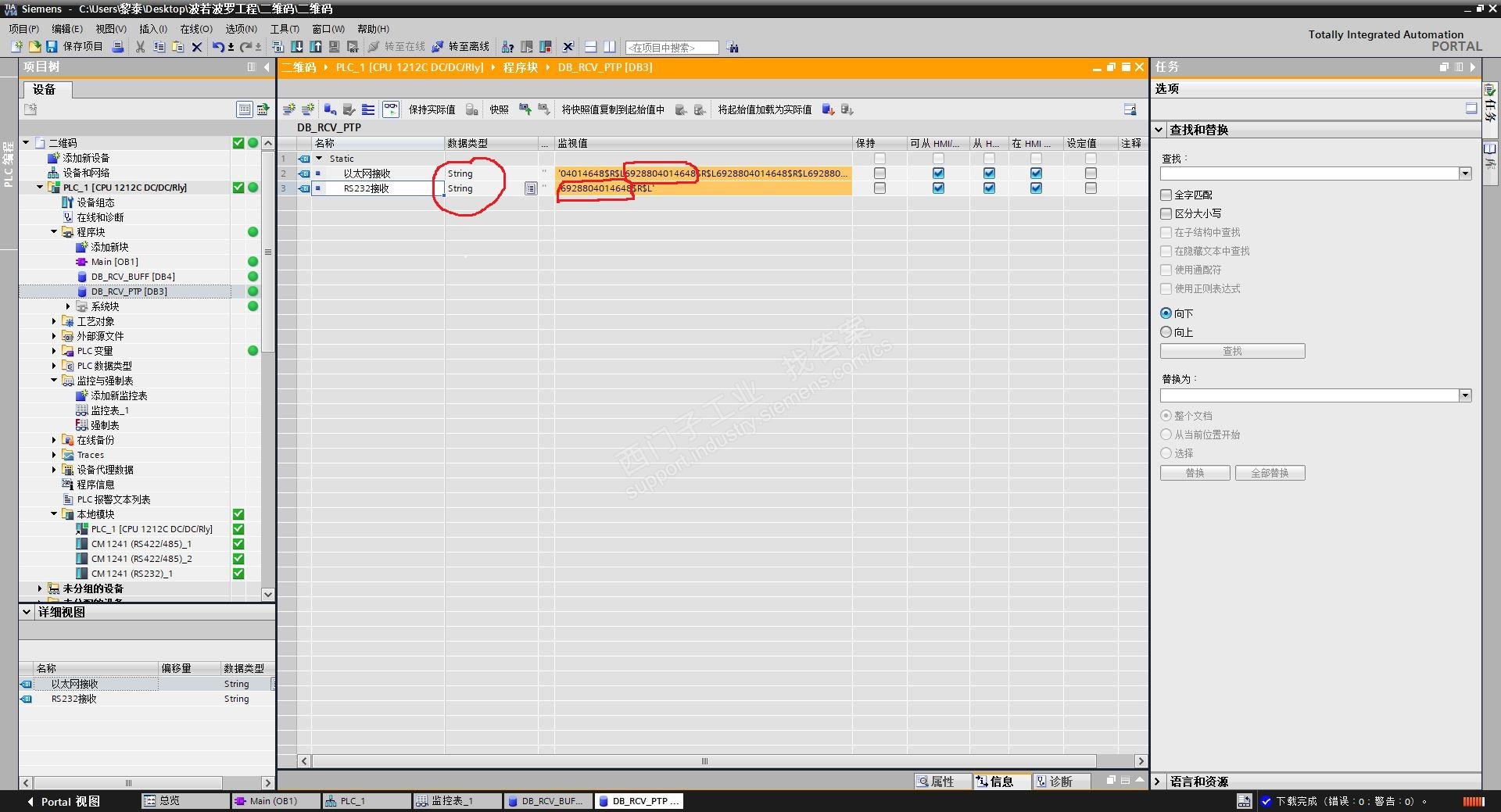This screenshot has height=812, width=1501.
Task: Click the download to device icon
Action: coord(297,47)
